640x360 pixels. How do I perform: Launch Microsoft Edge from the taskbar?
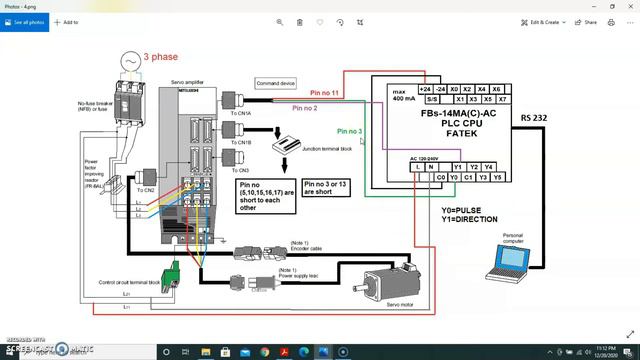coord(304,352)
